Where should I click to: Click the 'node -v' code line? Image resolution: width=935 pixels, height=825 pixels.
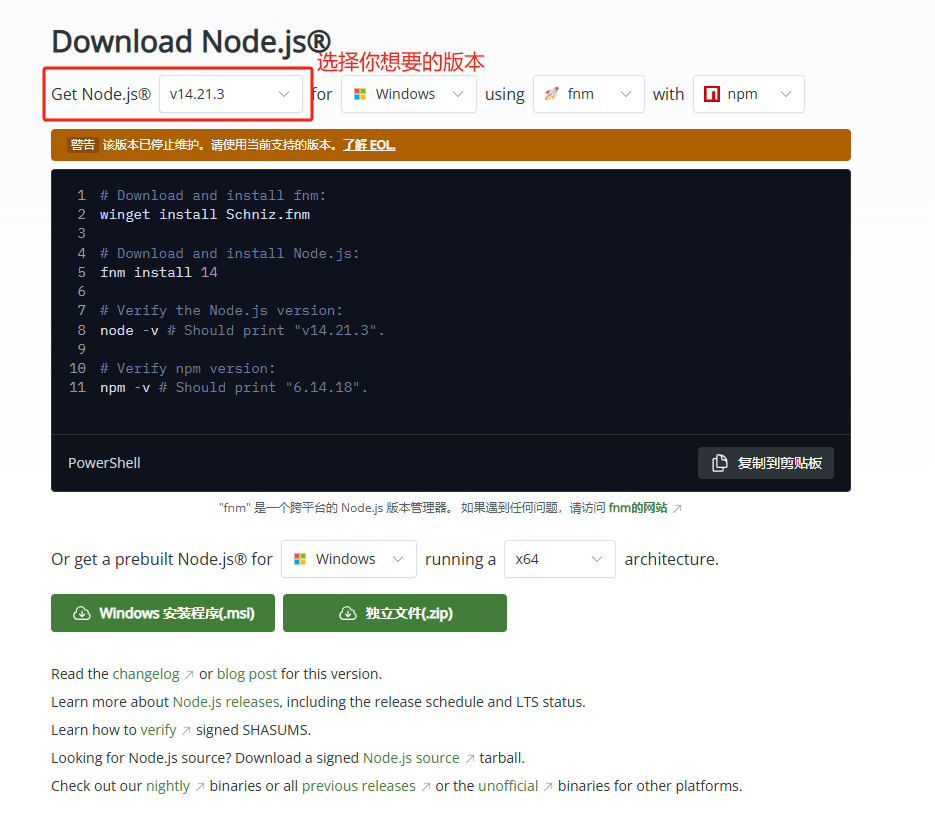pos(242,330)
